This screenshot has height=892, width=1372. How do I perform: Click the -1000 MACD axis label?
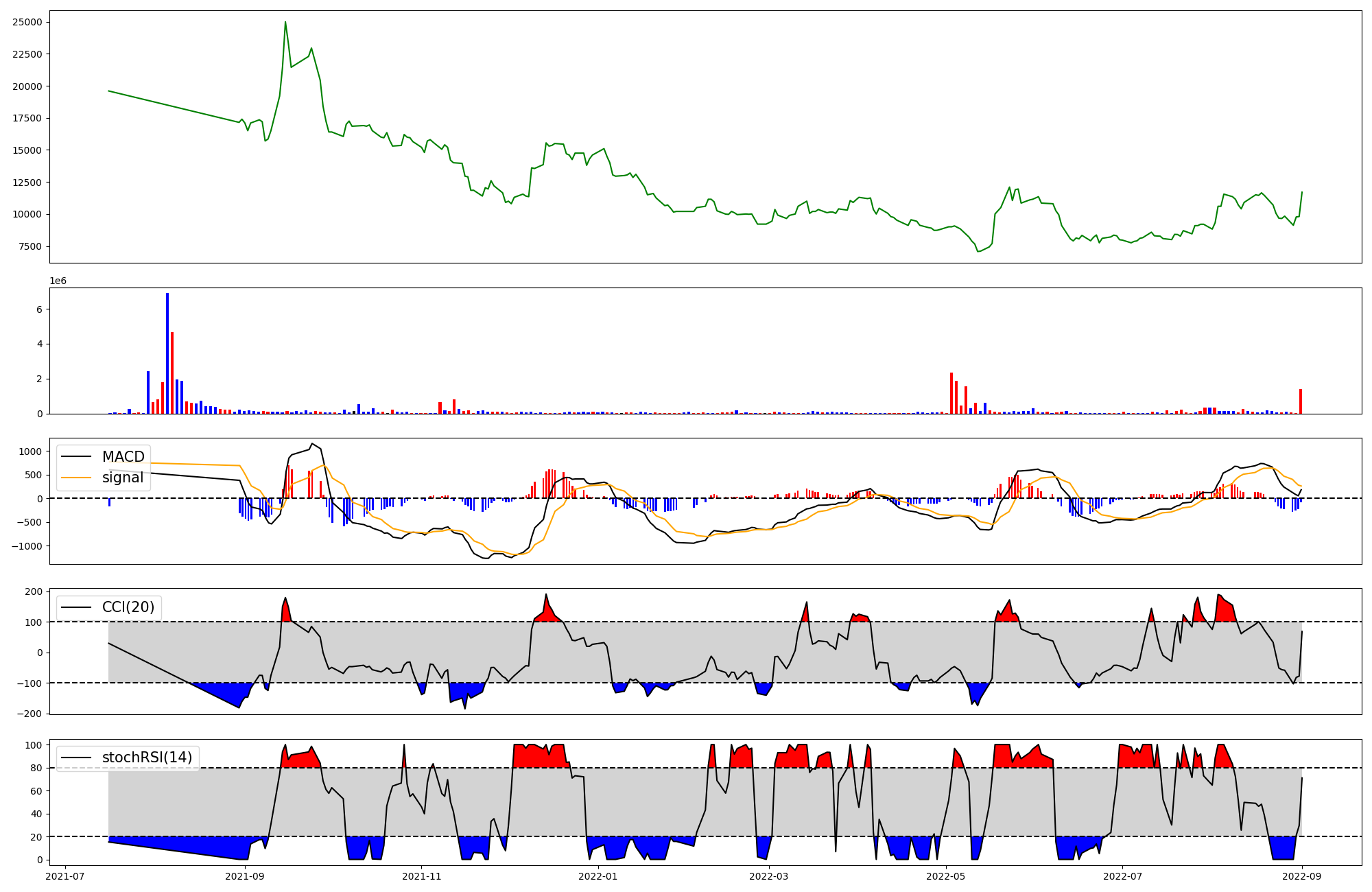(x=28, y=546)
